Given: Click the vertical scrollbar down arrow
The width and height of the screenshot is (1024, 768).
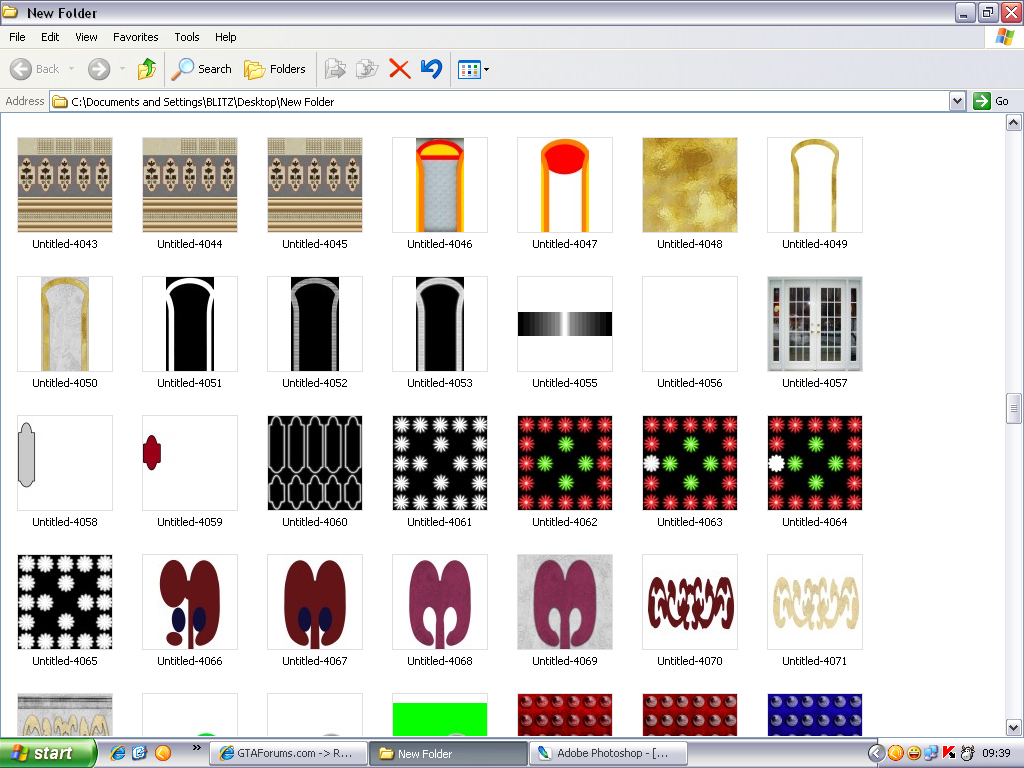Looking at the screenshot, I should coord(1014,727).
